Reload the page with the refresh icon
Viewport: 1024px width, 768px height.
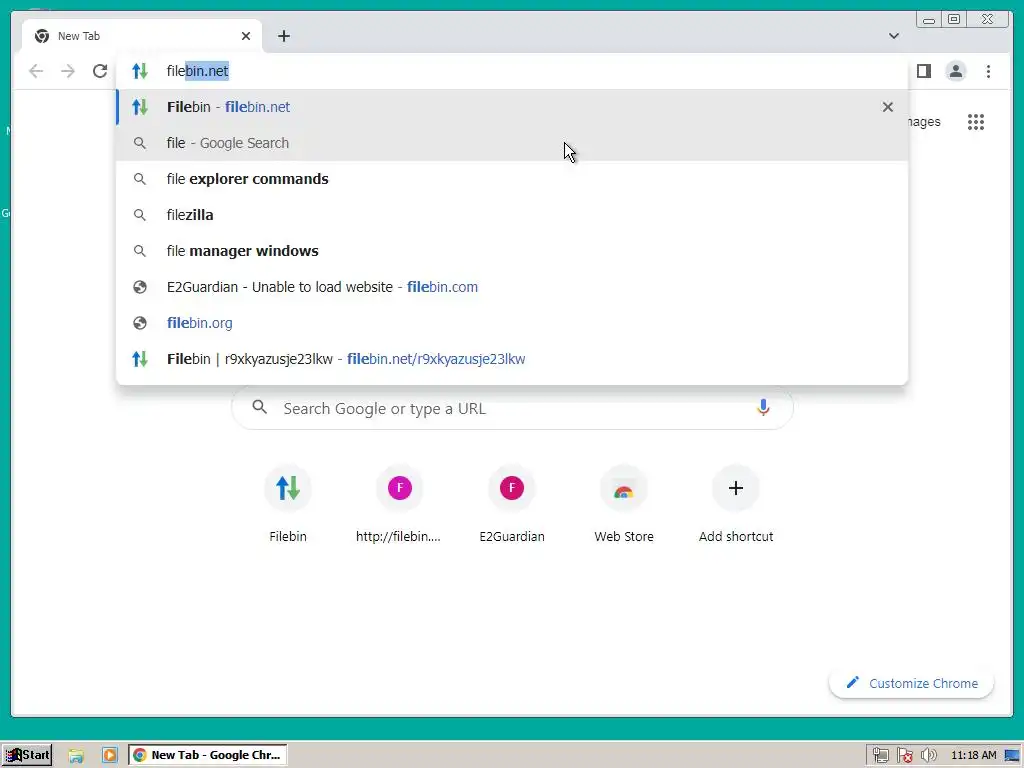tap(100, 71)
